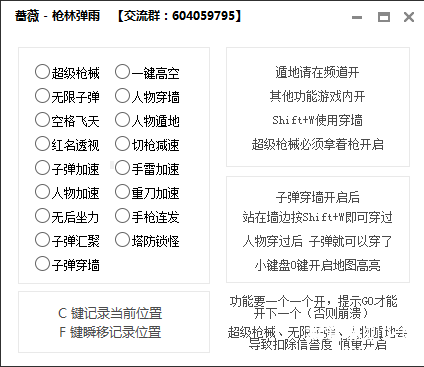
Task: Click the text 人物穿过后 子弹就可以穿了
Action: tap(317, 241)
